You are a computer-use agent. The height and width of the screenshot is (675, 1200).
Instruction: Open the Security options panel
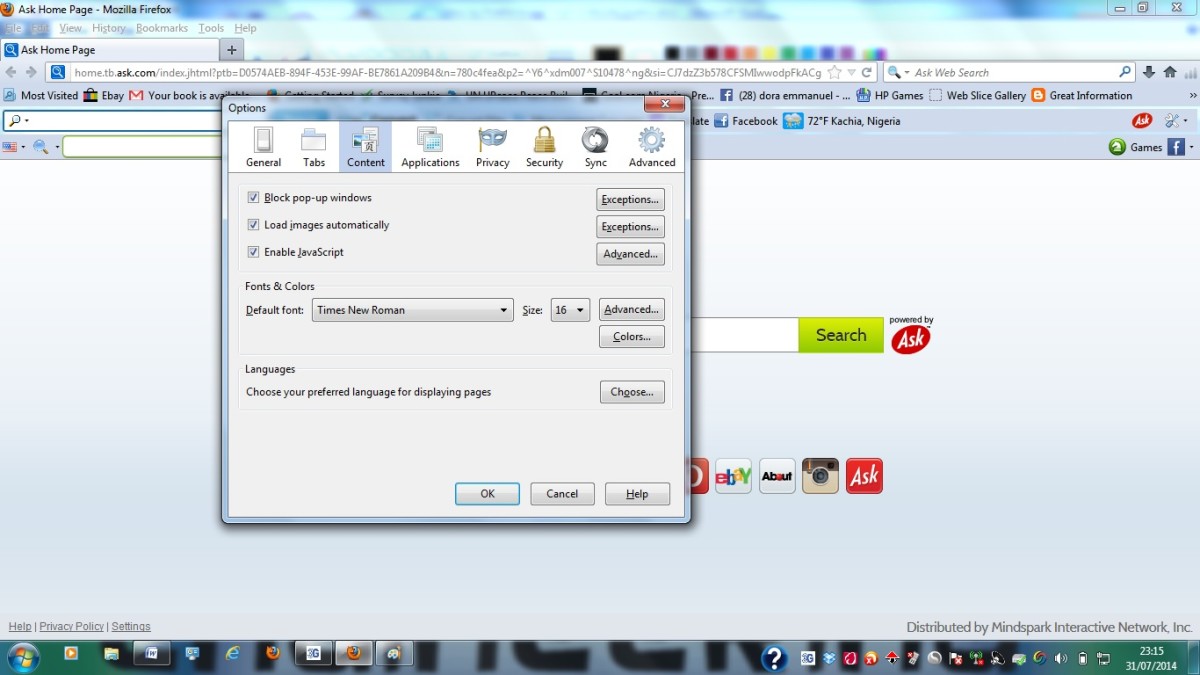coord(544,146)
